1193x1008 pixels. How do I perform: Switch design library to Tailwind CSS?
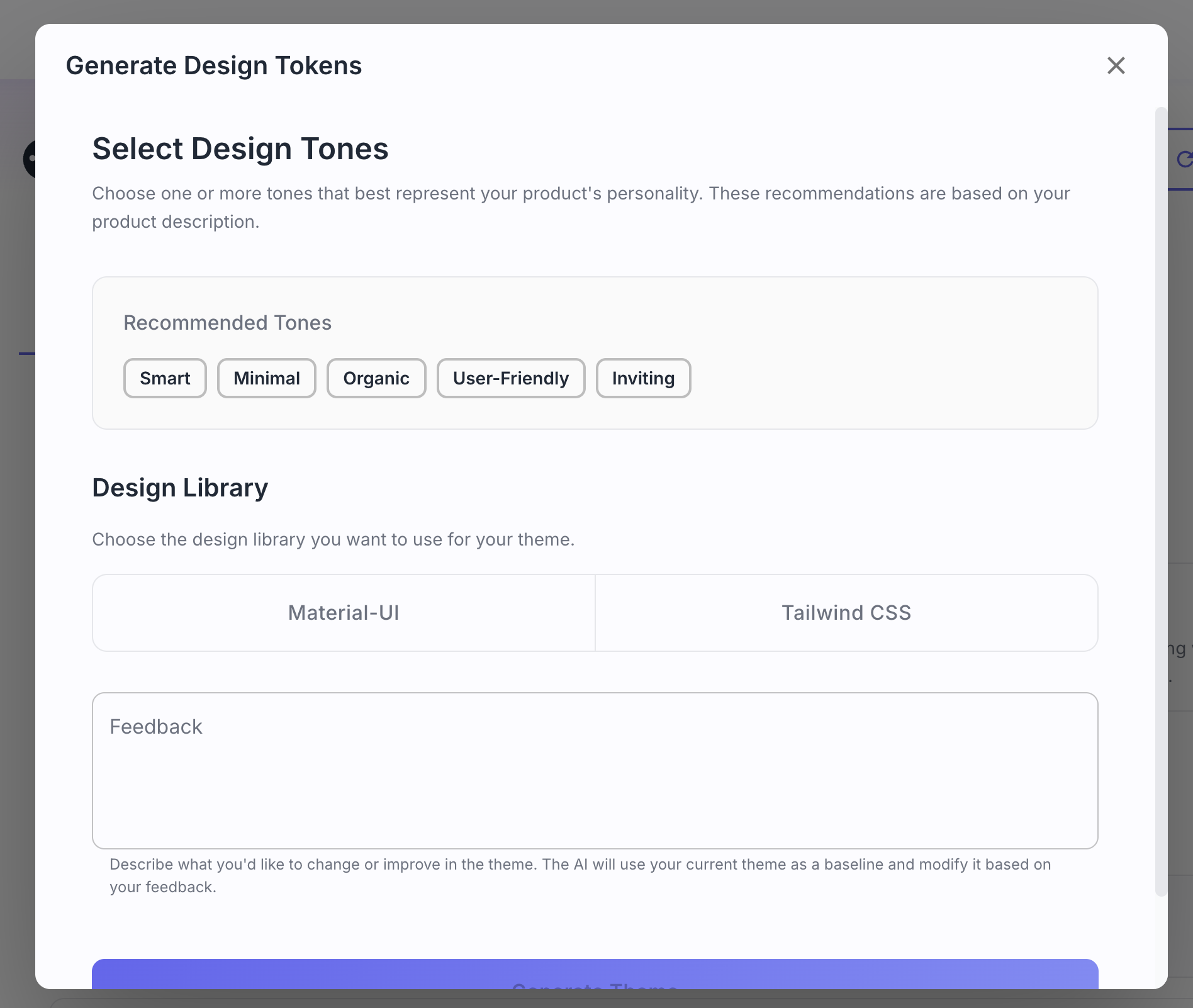pyautogui.click(x=846, y=613)
